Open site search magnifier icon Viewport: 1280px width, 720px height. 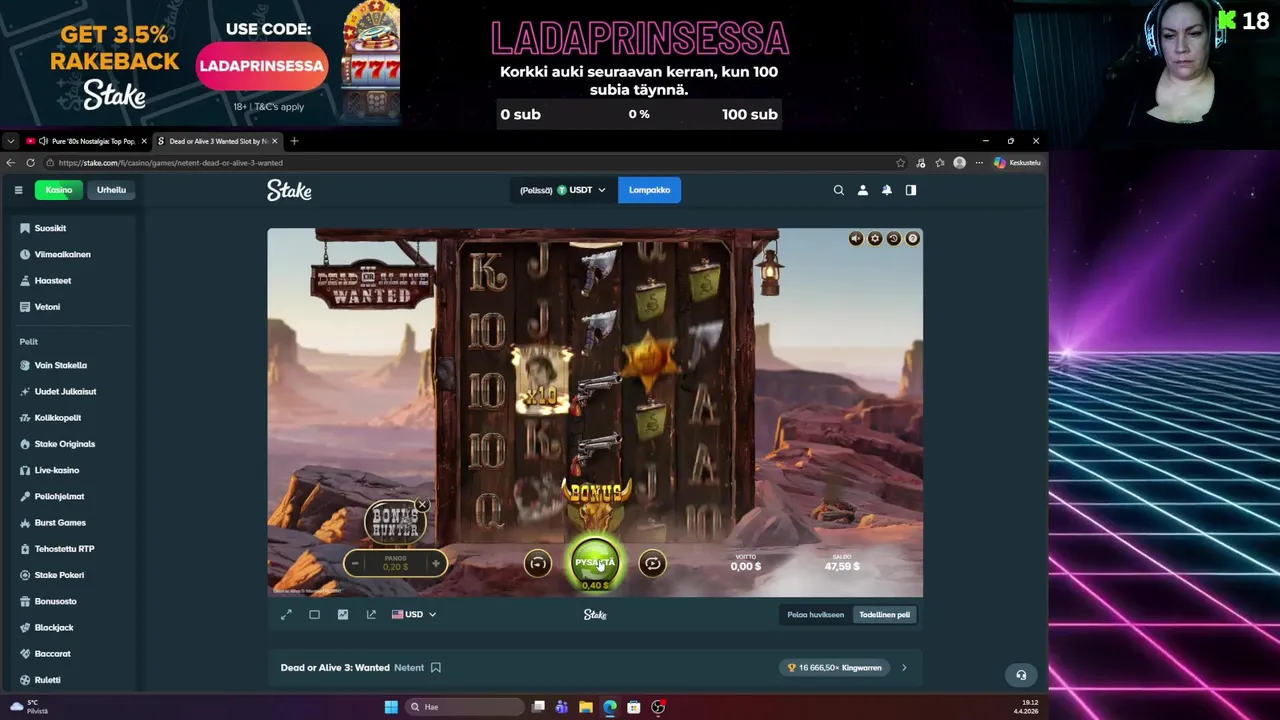(839, 190)
